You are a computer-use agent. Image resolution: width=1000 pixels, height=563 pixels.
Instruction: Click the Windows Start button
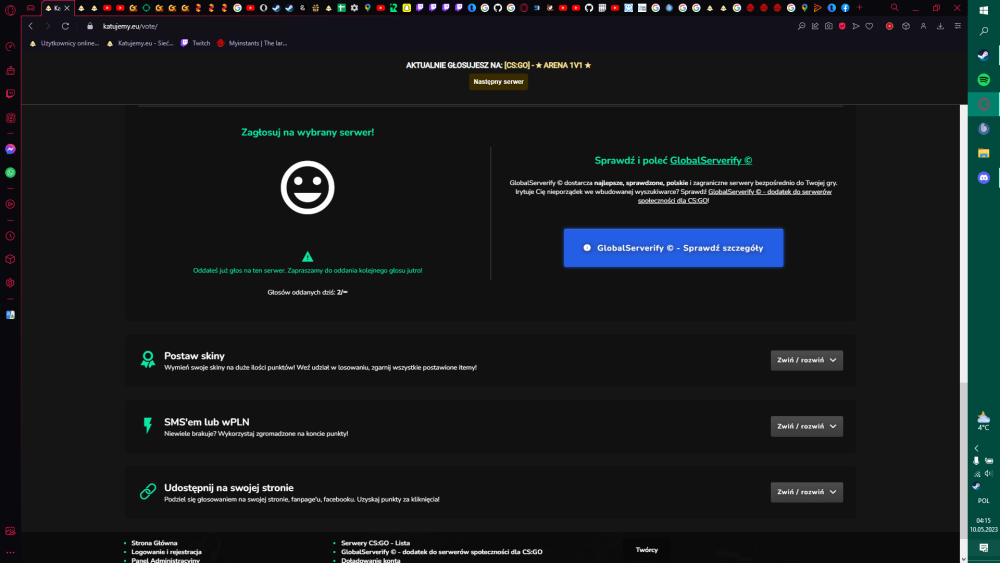coord(983,10)
